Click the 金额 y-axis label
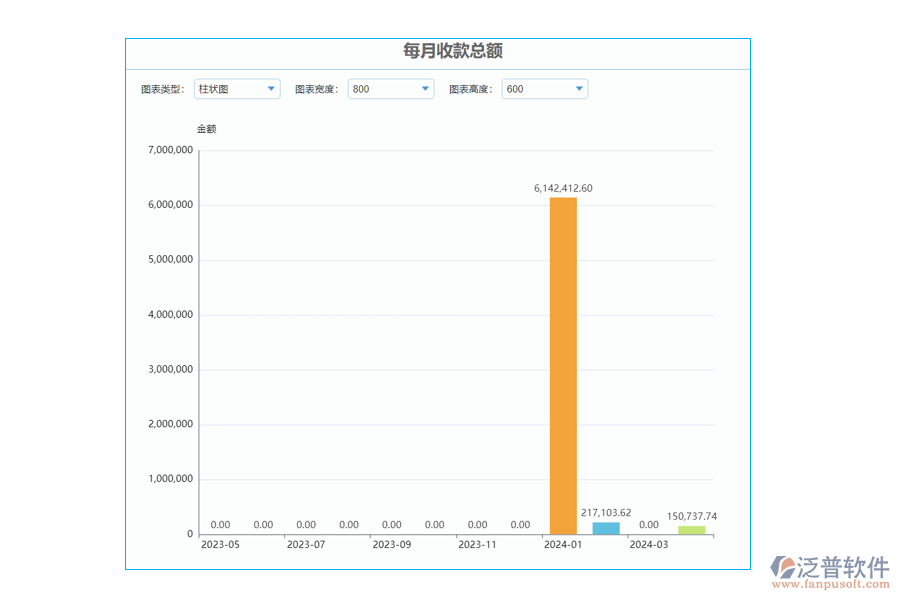Viewport: 900px width, 600px height. coord(206,128)
